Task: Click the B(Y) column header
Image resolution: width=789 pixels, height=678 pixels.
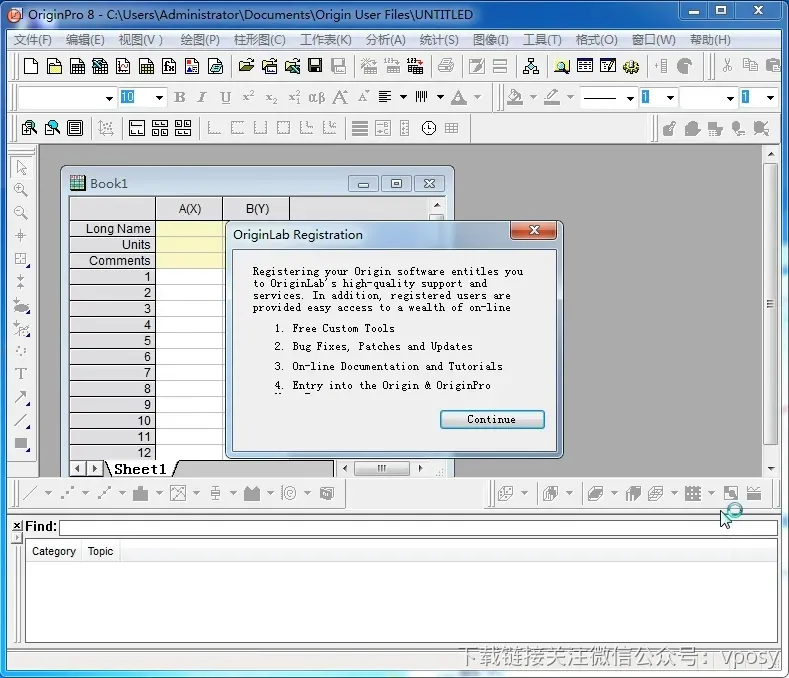Action: [x=257, y=209]
